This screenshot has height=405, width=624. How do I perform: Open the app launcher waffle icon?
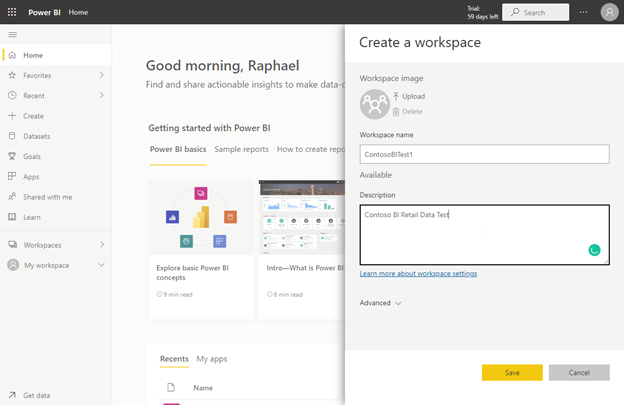point(12,12)
